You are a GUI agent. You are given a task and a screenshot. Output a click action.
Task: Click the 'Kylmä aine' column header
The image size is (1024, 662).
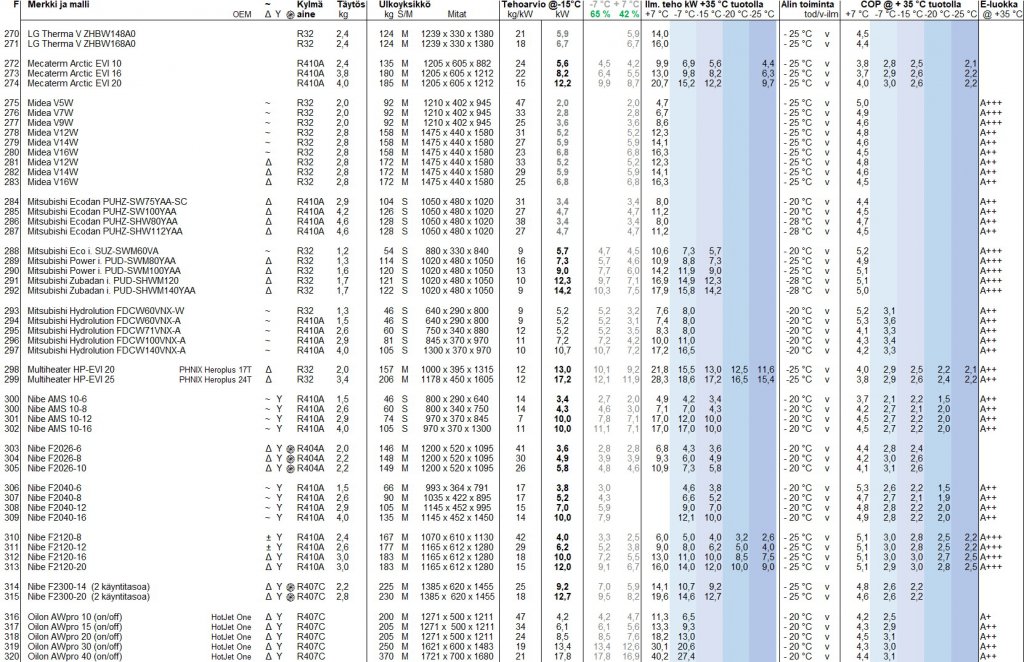pyautogui.click(x=310, y=9)
